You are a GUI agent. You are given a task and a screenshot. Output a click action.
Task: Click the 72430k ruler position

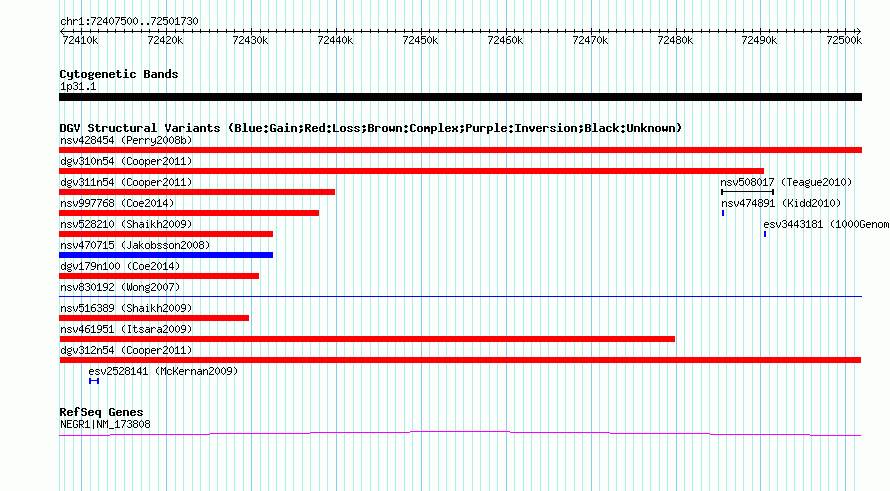tap(250, 40)
